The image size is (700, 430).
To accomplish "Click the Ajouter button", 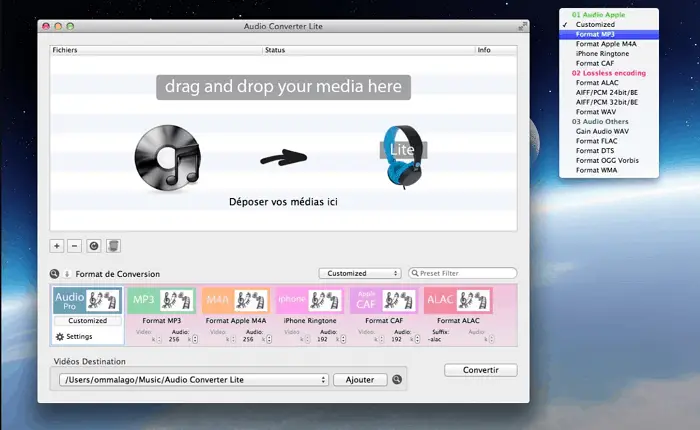I will [x=360, y=380].
